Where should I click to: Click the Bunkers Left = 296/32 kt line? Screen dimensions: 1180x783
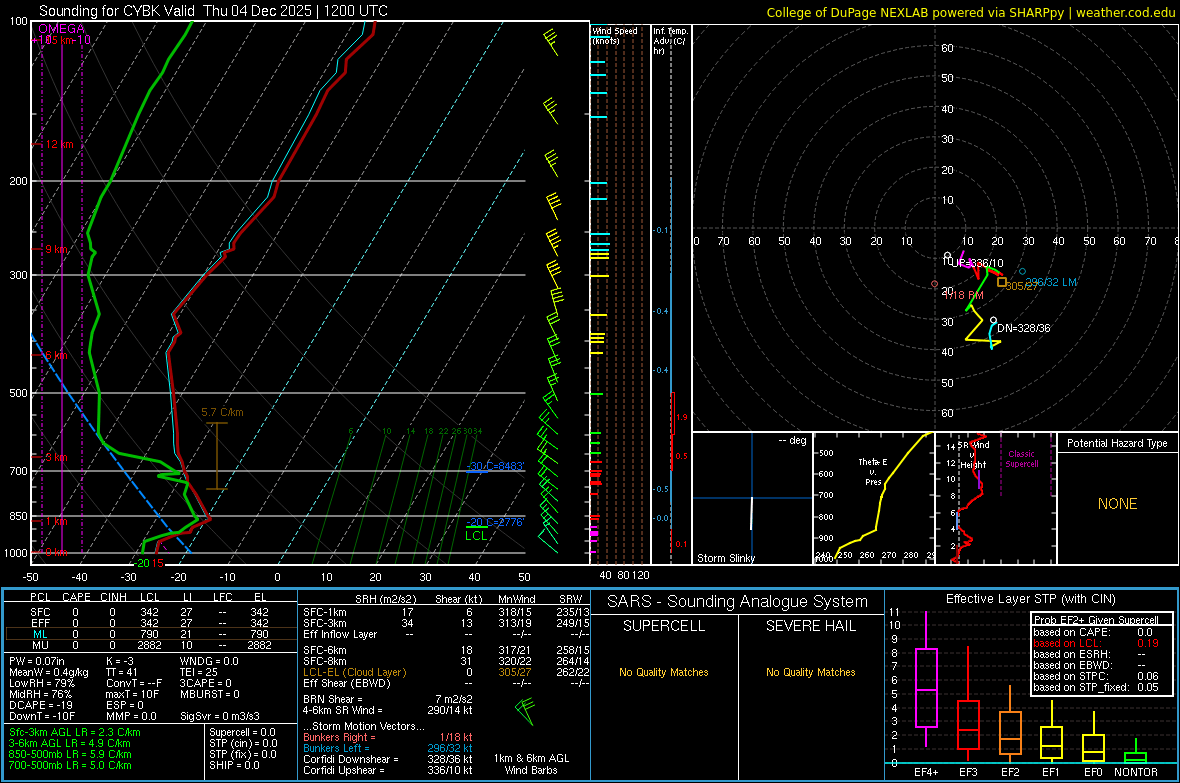pos(388,748)
